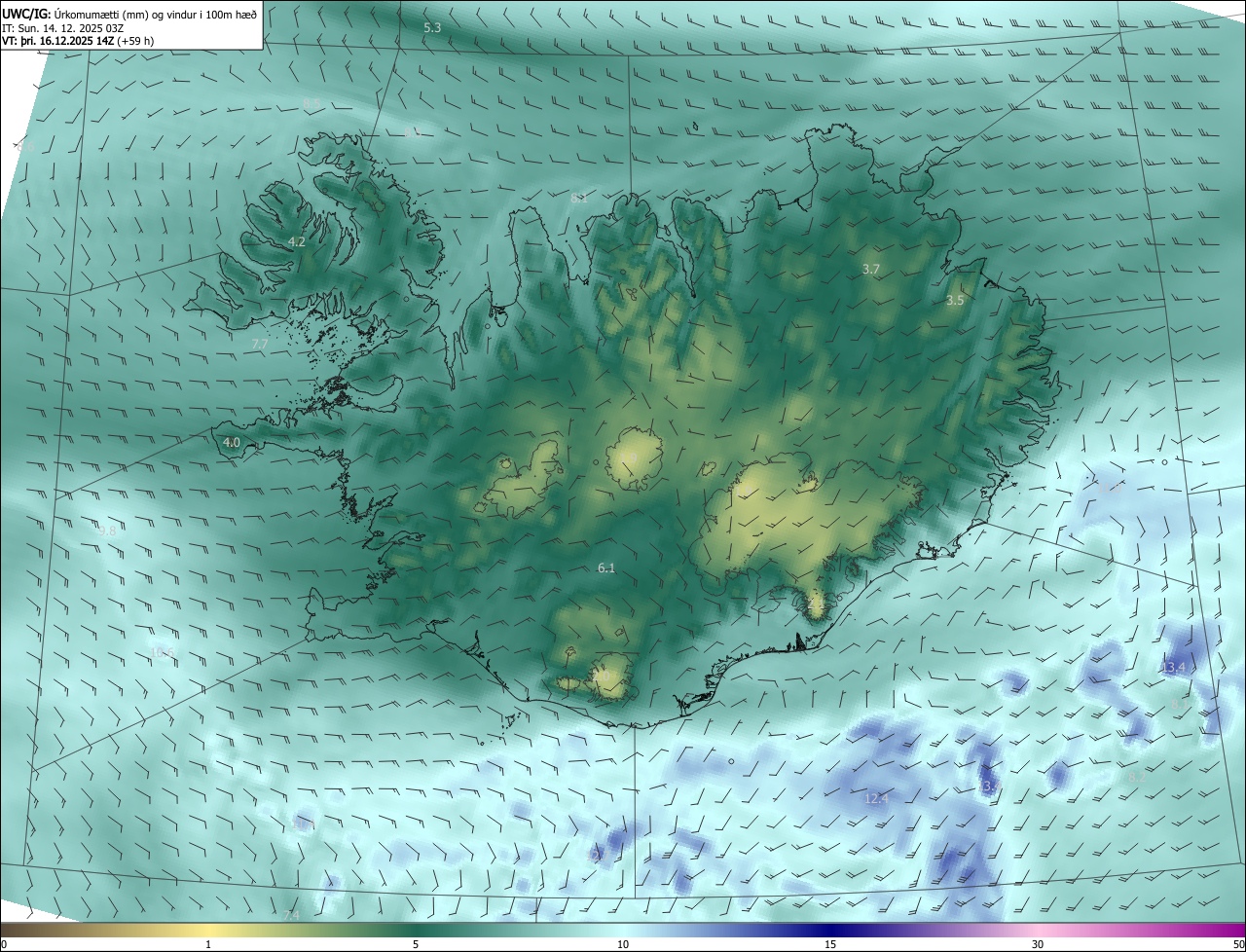Click the 1 tick on the color scale
Screen dimensions: 1246x952
point(208,944)
